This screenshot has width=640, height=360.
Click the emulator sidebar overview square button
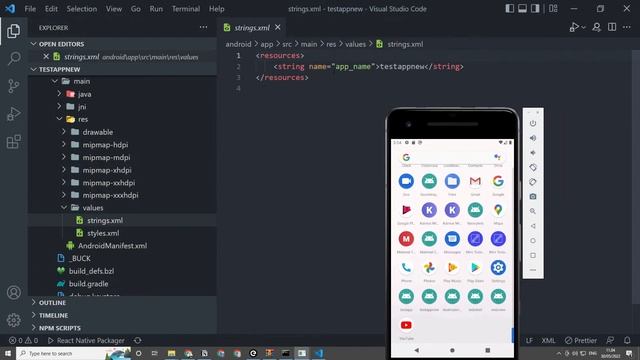click(533, 256)
